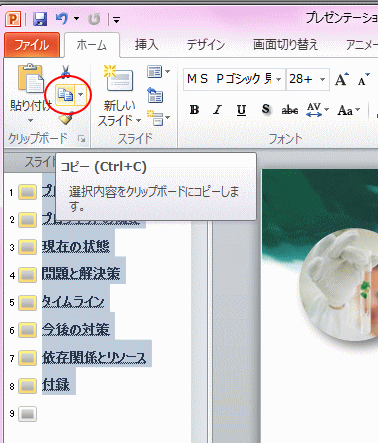Toggle Italic formatting
This screenshot has width=378, height=443.
click(218, 110)
